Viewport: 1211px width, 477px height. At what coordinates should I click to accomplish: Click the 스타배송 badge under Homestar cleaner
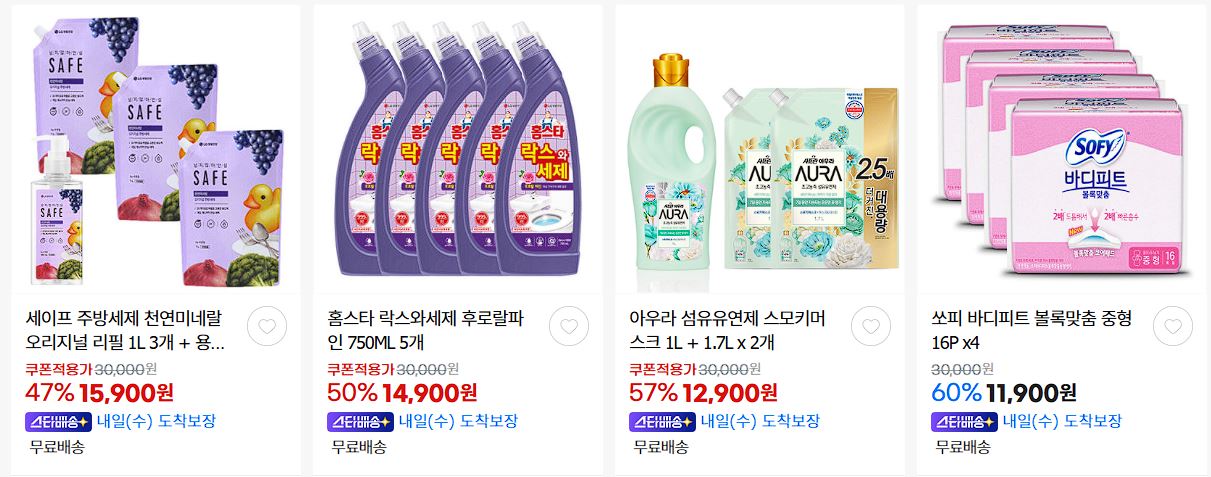coord(360,421)
